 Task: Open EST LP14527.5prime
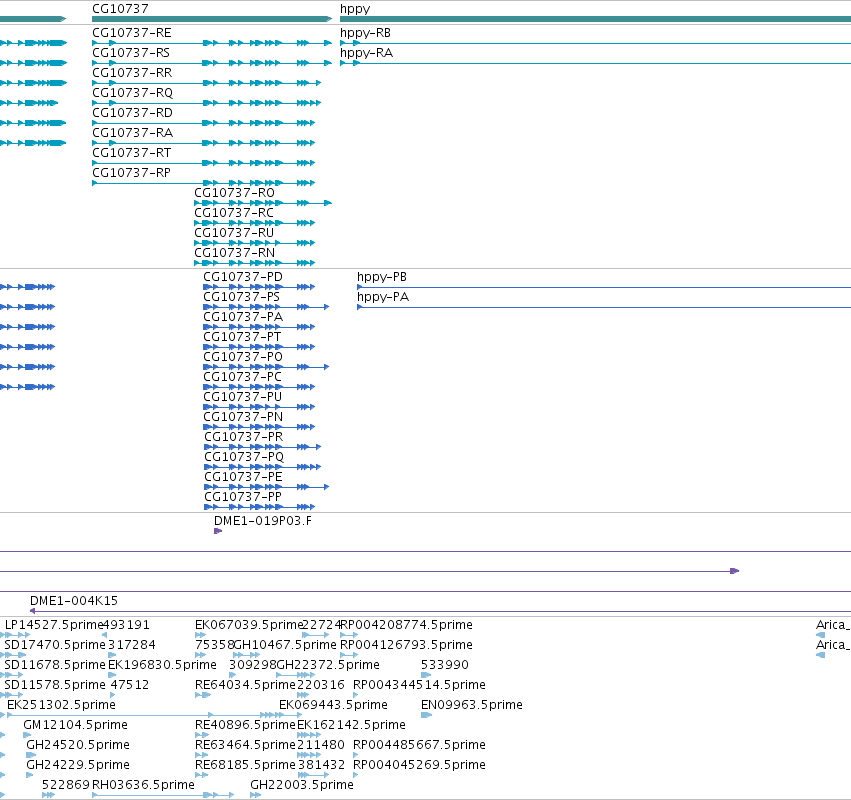click(x=53, y=625)
